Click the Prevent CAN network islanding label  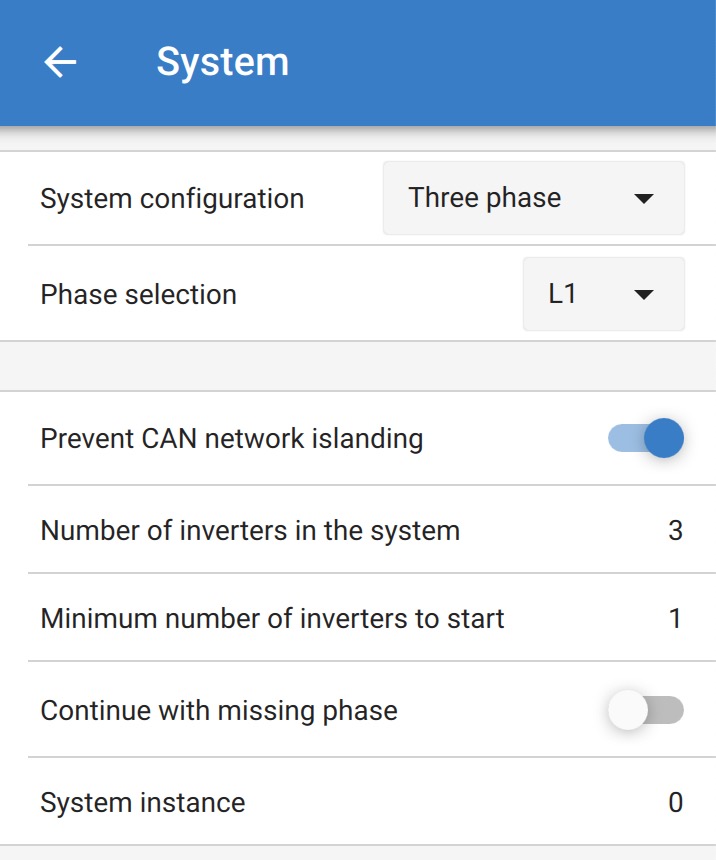[x=231, y=438]
